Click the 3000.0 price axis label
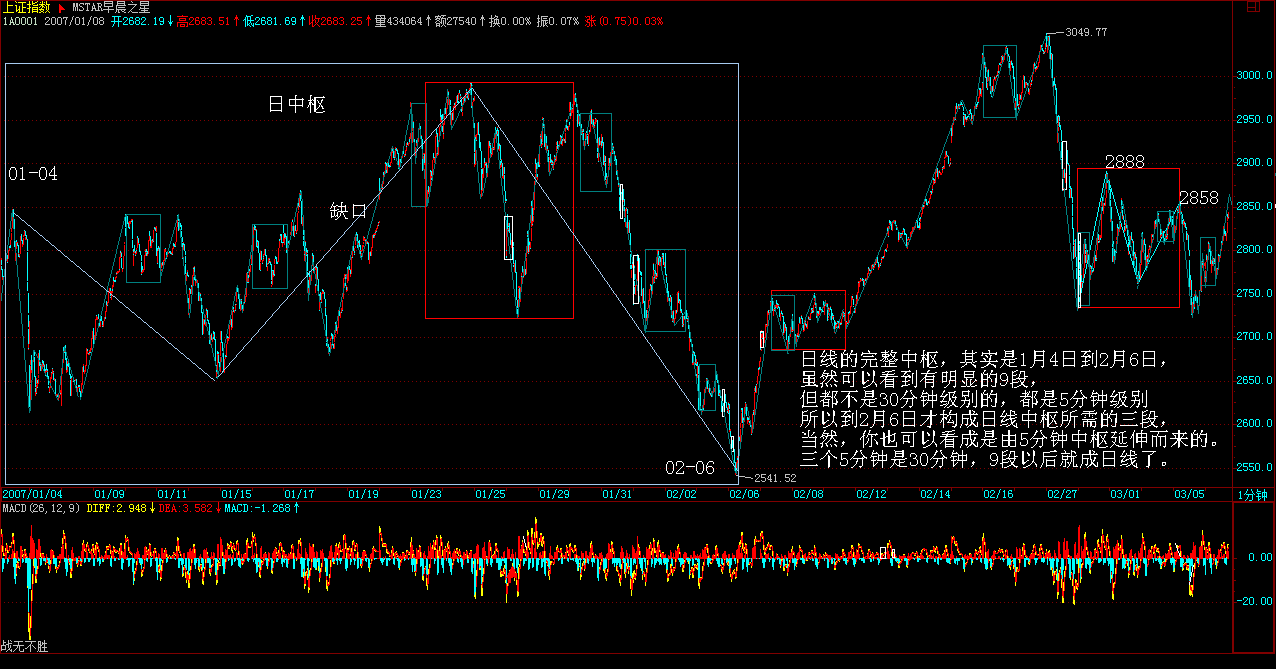This screenshot has height=669, width=1276. tap(1255, 76)
